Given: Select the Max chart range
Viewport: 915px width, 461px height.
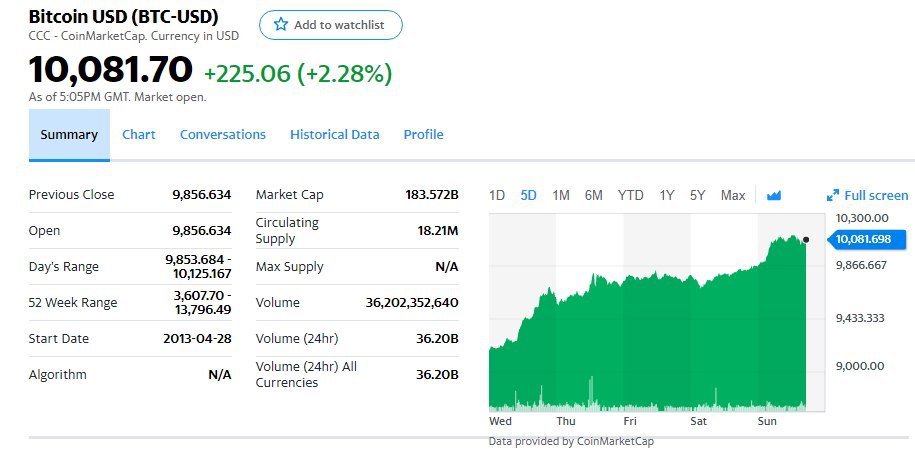Looking at the screenshot, I should pos(733,195).
